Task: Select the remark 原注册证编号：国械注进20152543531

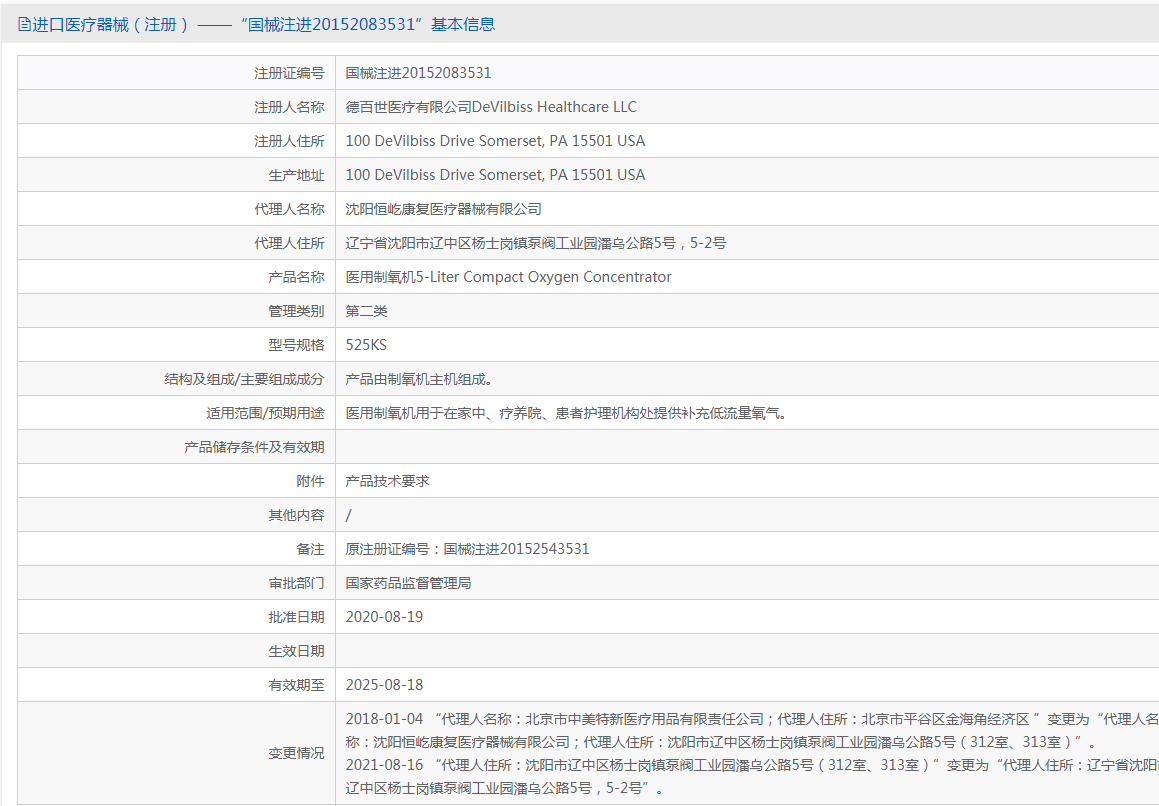Action: coord(467,549)
